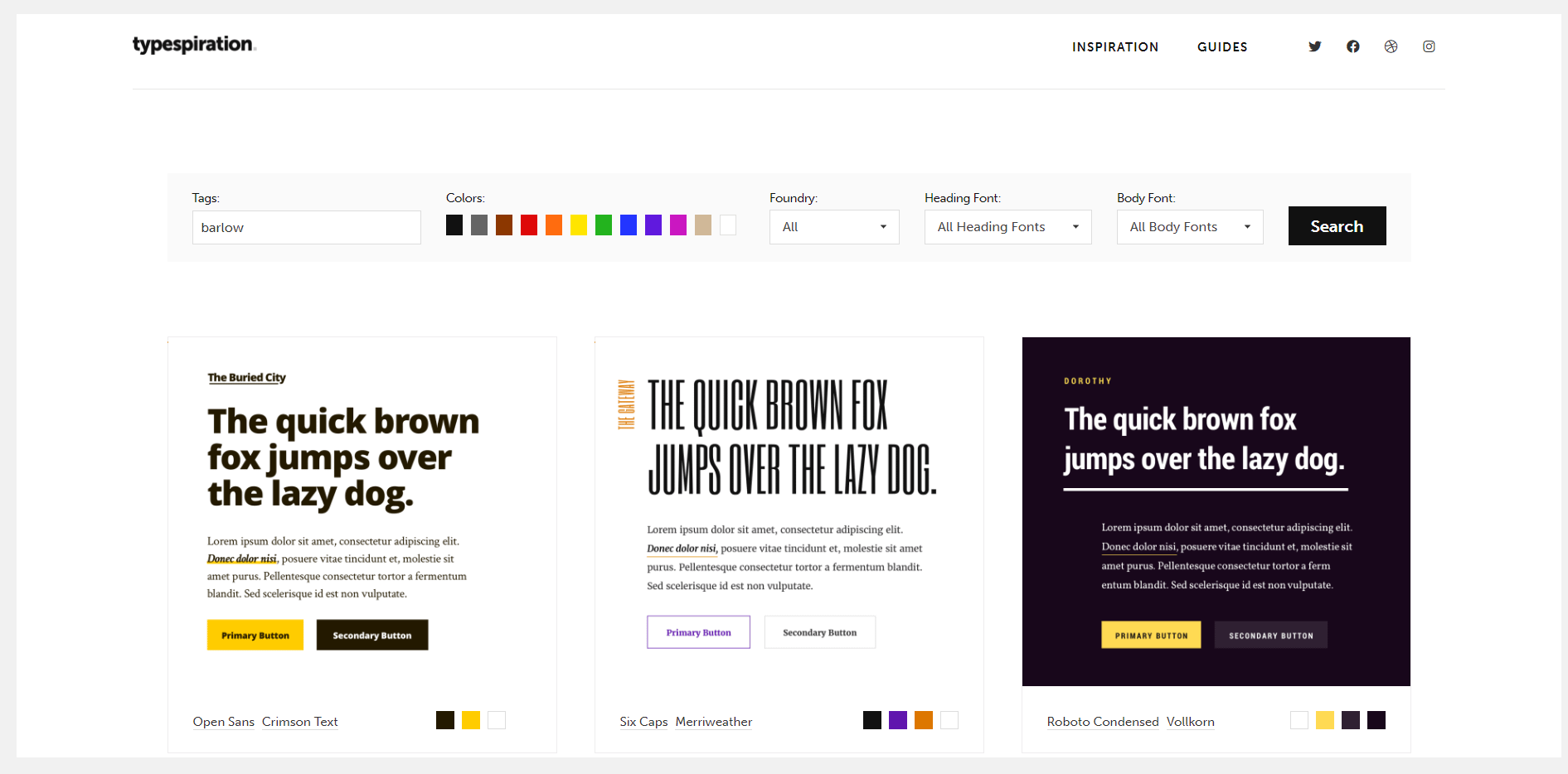Click SECONDARY BUTTON in Dorothy sample
The width and height of the screenshot is (1568, 774).
tap(1271, 635)
